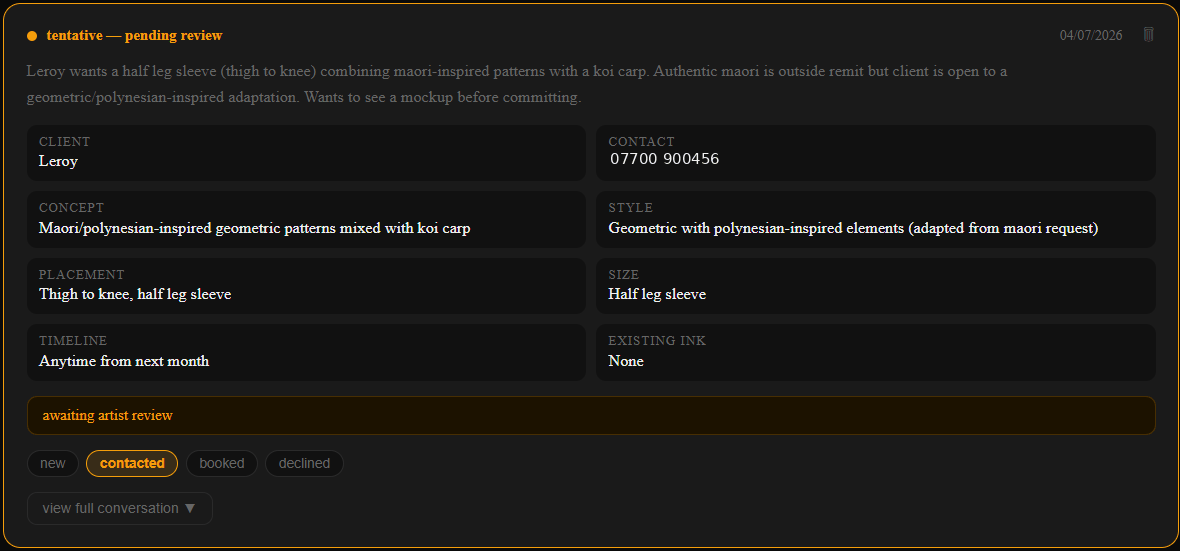The height and width of the screenshot is (551, 1180).
Task: Click the CONTACT field label
Action: (x=642, y=142)
